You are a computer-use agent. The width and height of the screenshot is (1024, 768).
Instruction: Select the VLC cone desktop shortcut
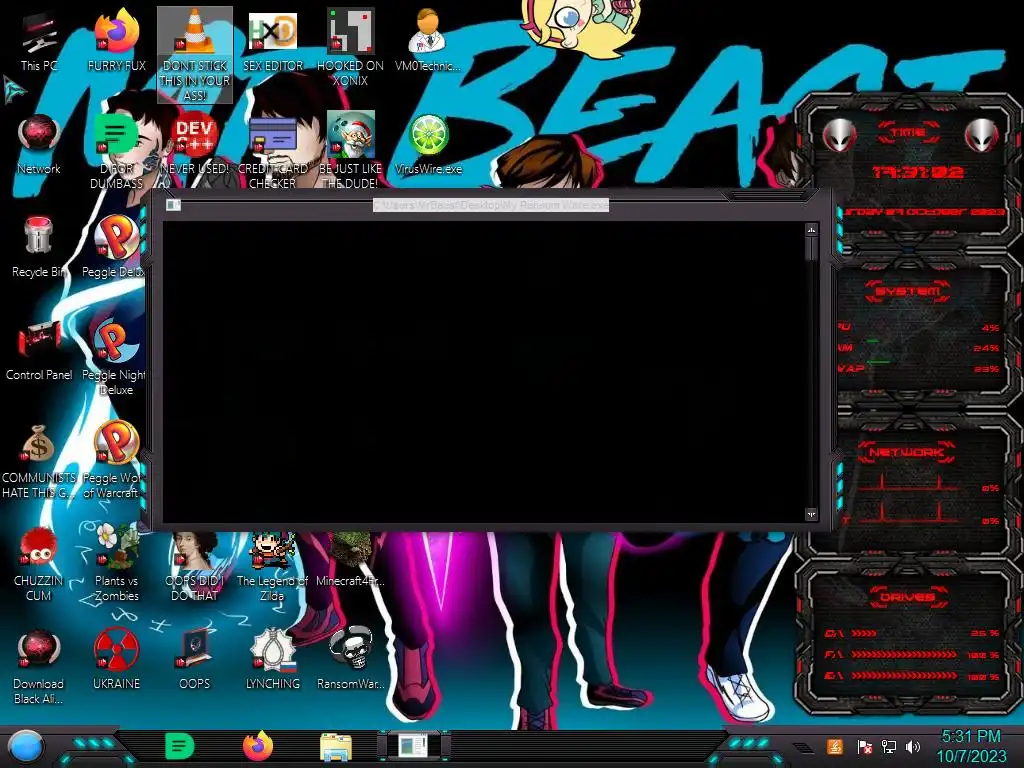coord(195,55)
